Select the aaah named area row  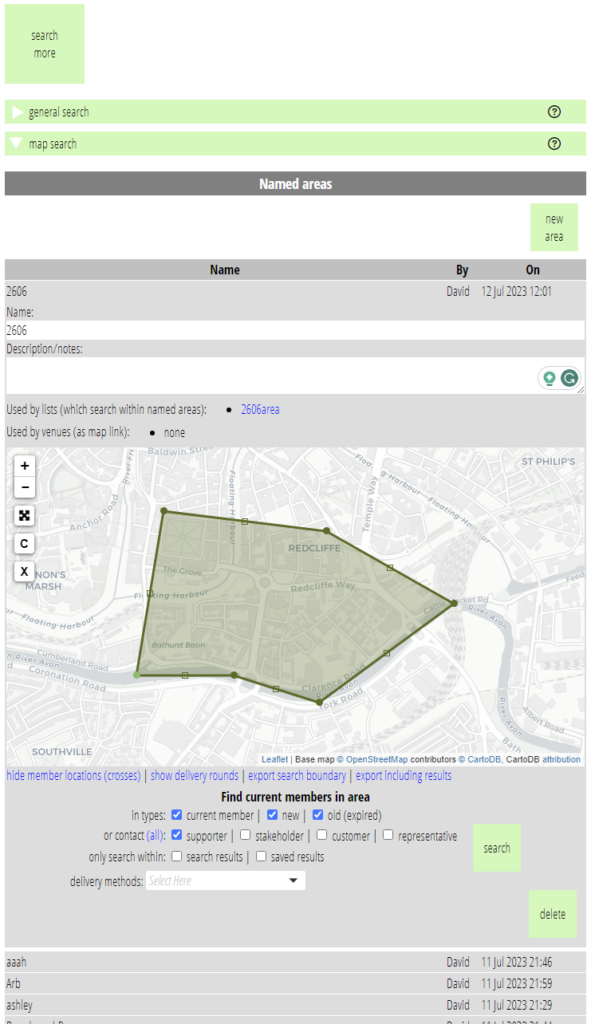click(x=295, y=961)
